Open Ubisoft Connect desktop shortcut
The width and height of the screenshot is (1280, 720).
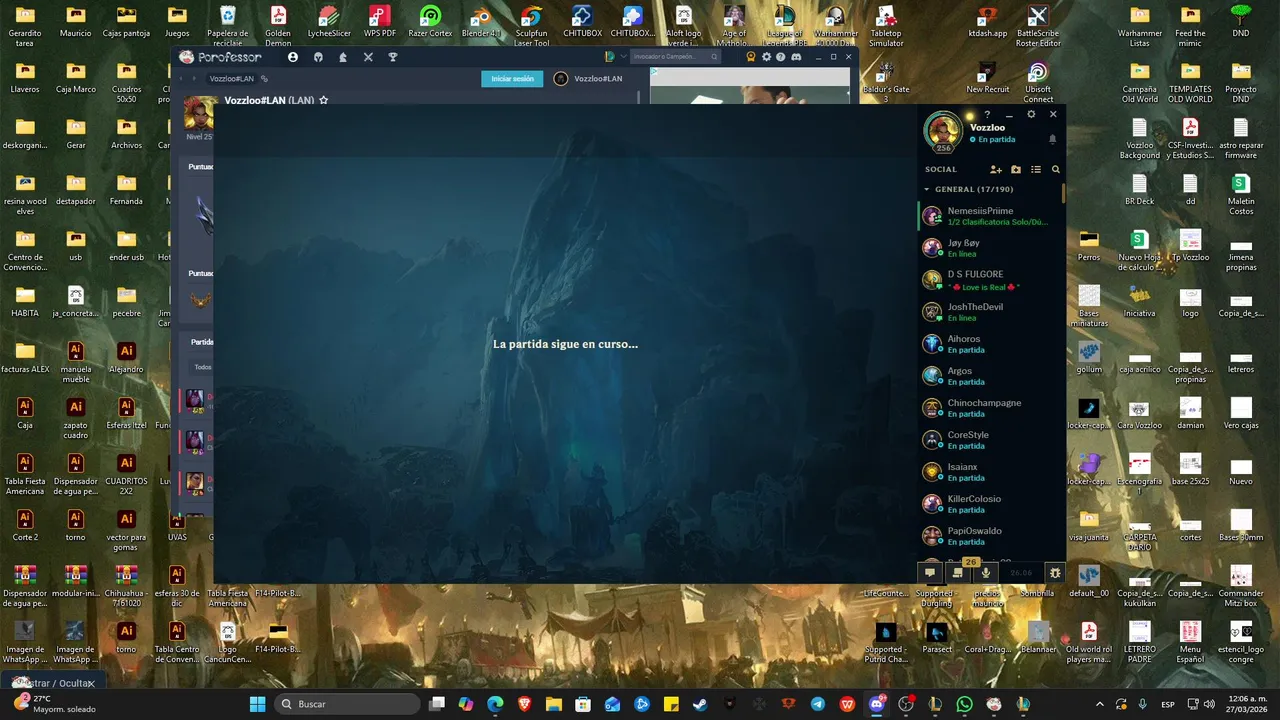click(1038, 82)
